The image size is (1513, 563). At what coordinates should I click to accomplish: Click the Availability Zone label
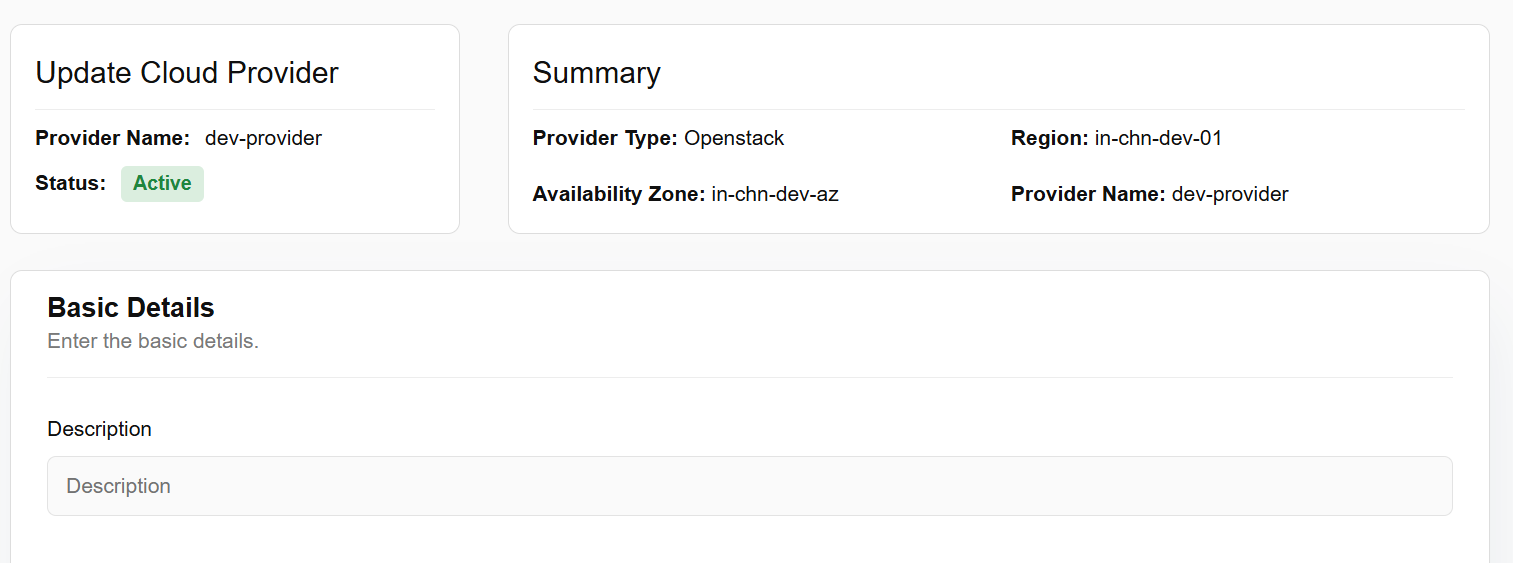click(619, 194)
